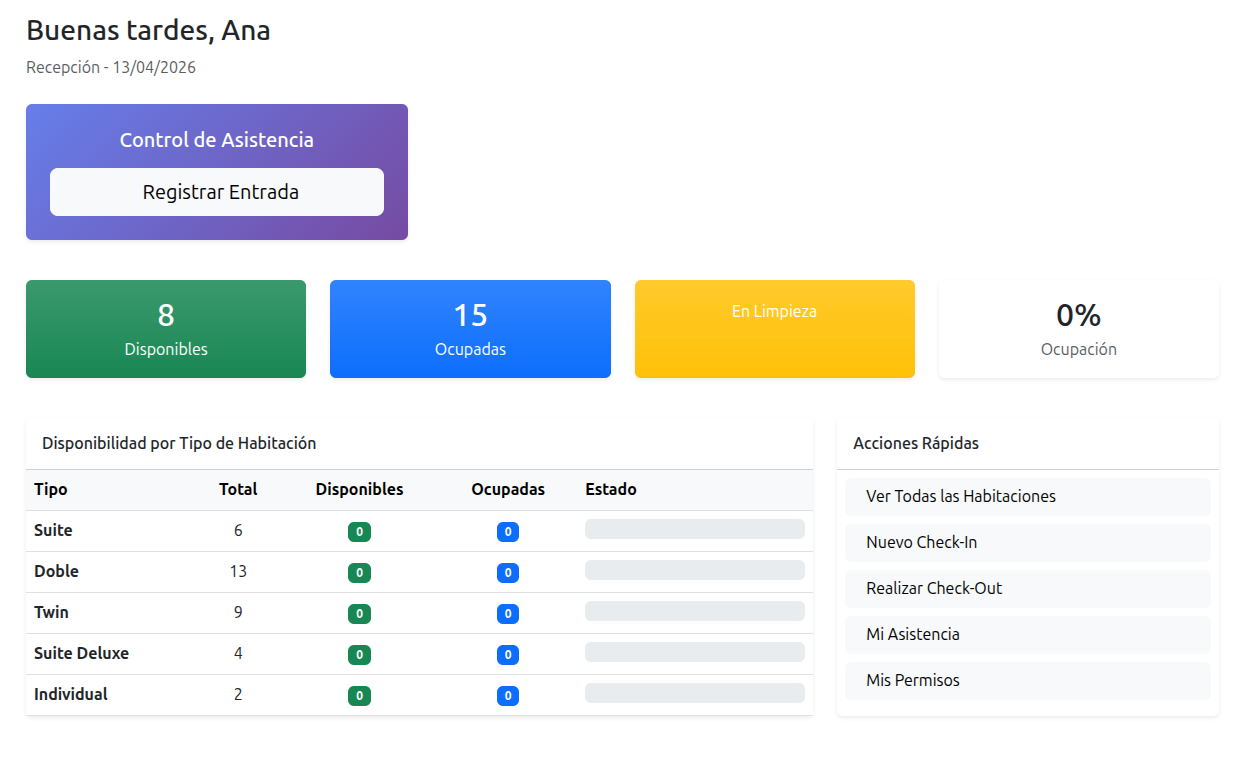
Task: Click the blue Ocupadas stat card
Action: [470, 329]
